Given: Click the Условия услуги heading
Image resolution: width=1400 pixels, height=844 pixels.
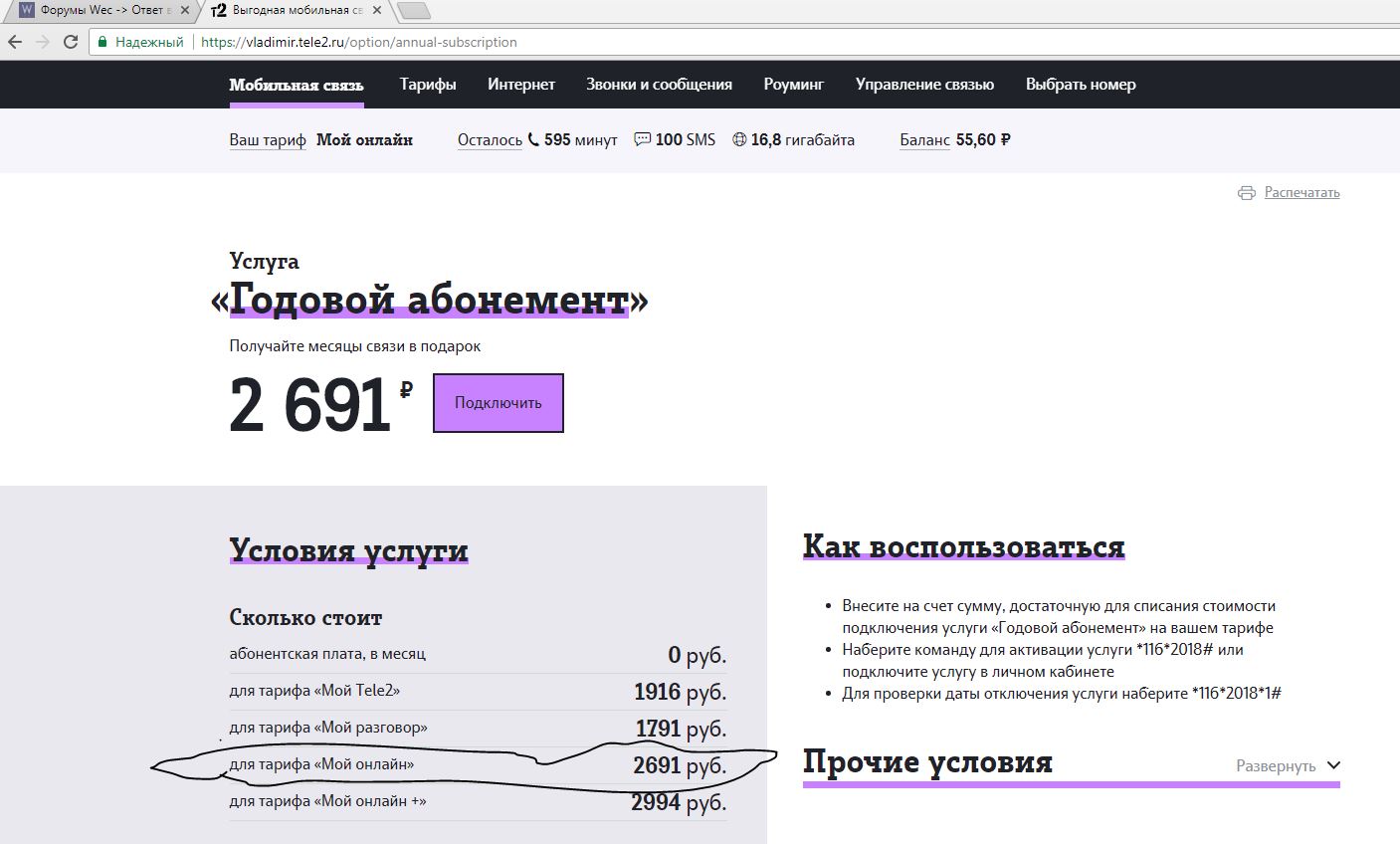Looking at the screenshot, I should (348, 550).
